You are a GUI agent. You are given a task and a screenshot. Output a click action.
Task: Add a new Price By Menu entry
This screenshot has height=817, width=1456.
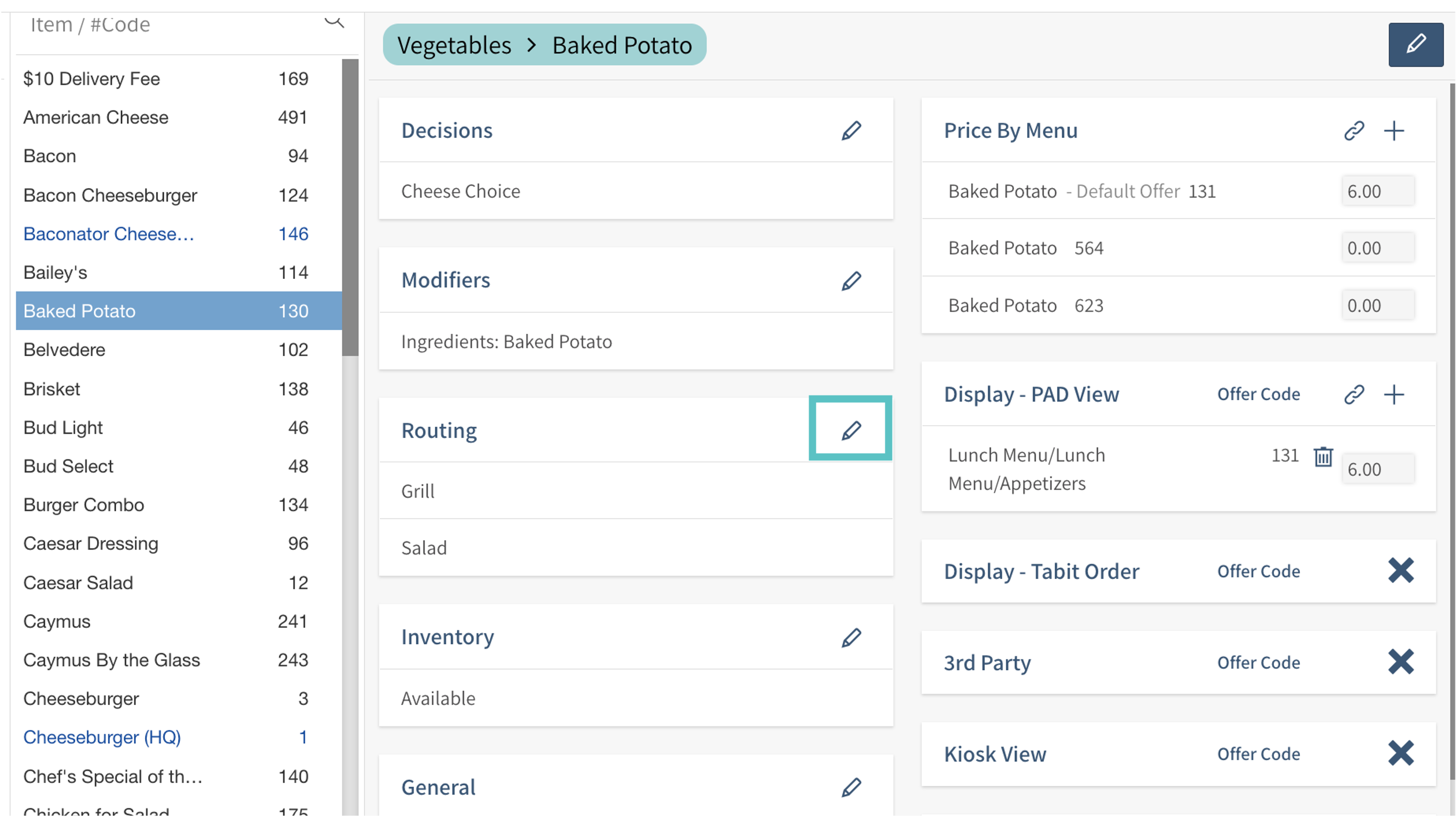tap(1394, 131)
